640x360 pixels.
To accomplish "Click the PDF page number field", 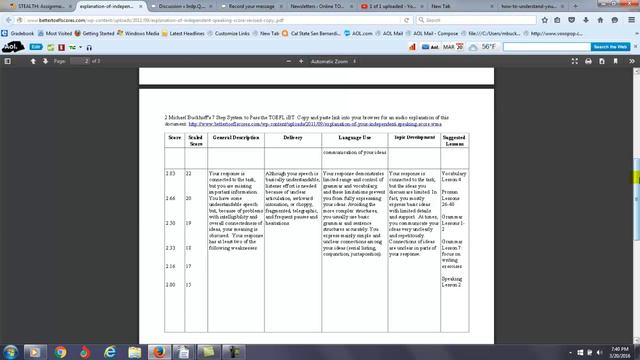I will [80, 61].
